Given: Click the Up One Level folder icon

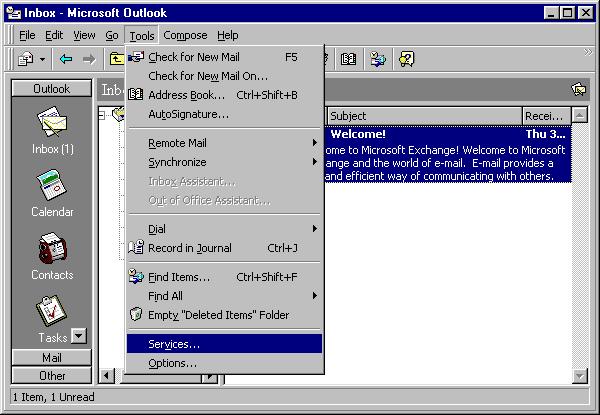Looking at the screenshot, I should (x=116, y=59).
